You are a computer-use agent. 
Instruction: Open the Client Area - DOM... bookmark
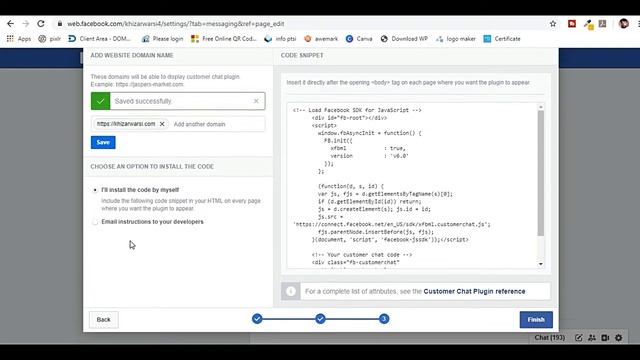tap(99, 39)
